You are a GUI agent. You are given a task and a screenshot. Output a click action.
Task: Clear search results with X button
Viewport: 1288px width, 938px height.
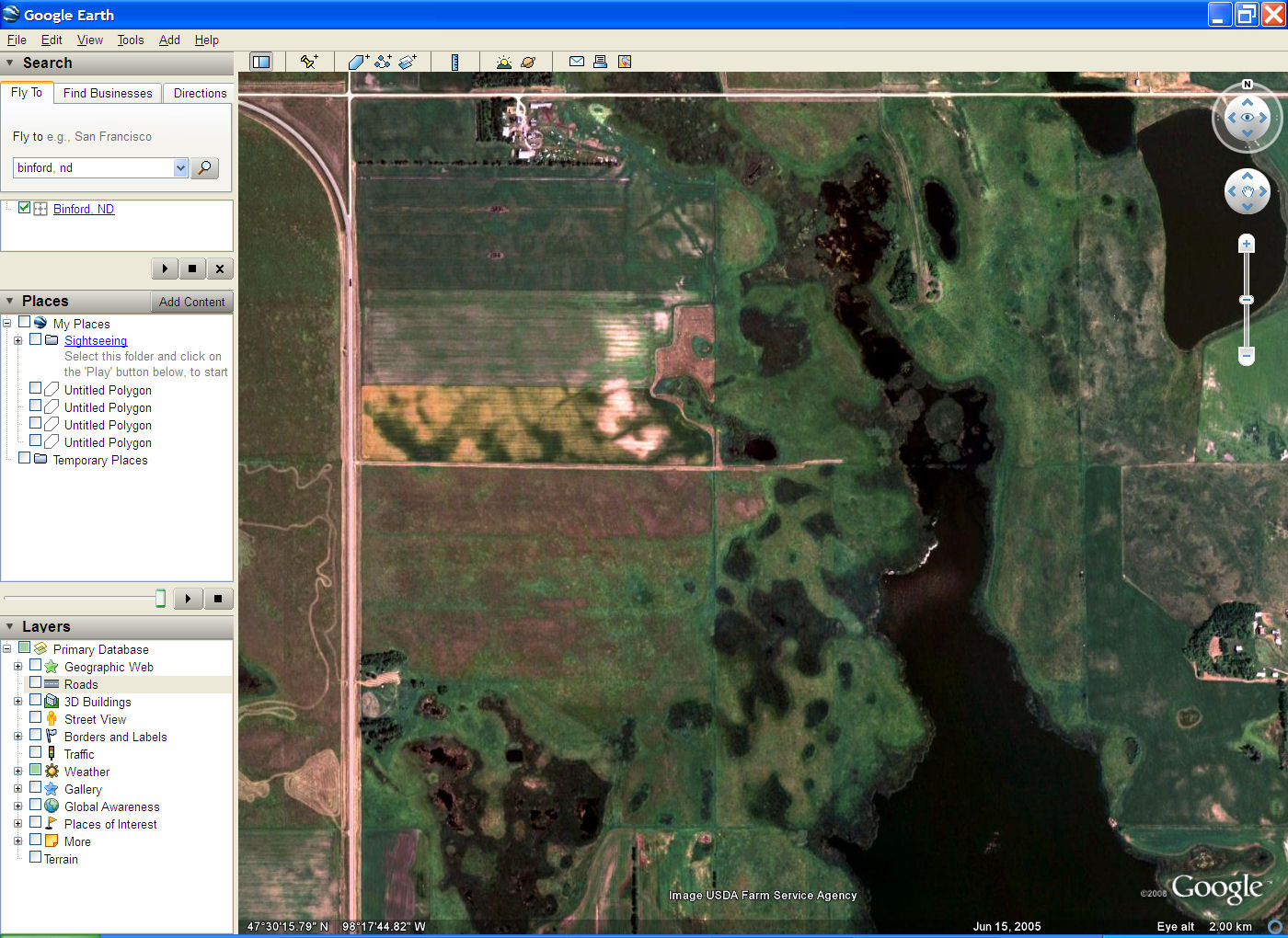point(219,269)
